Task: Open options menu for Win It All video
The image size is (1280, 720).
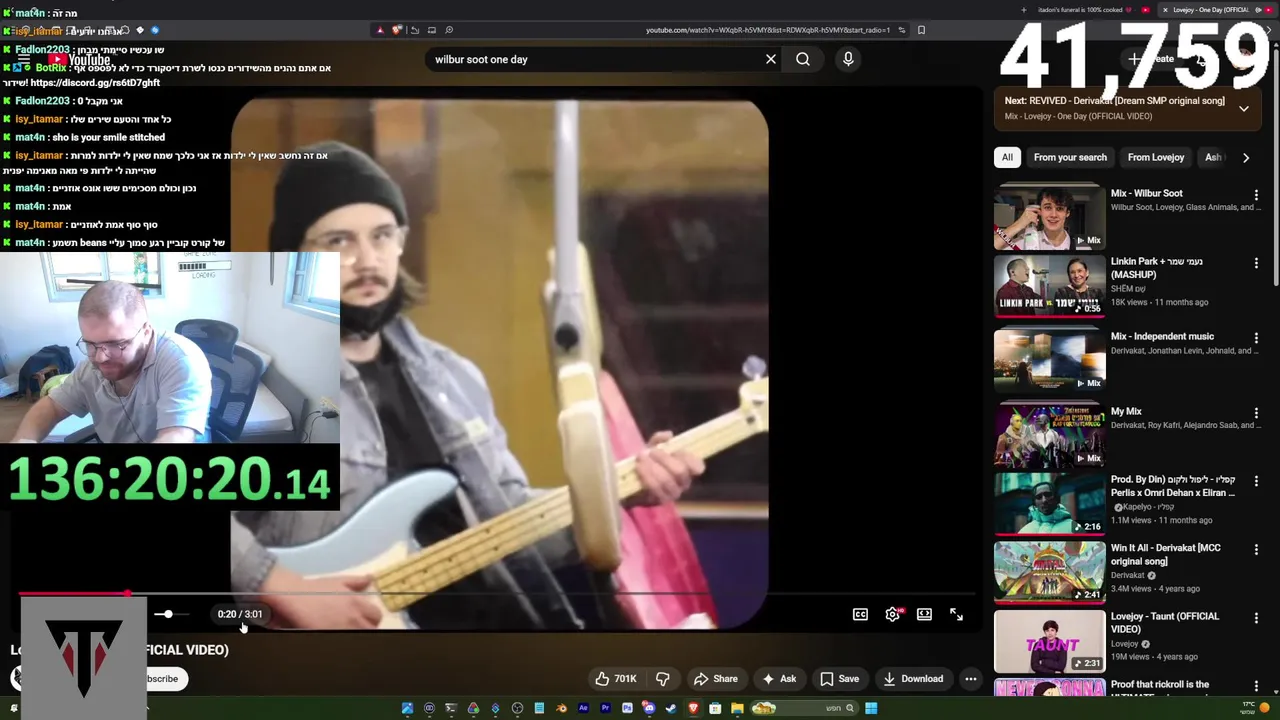Action: pyautogui.click(x=1256, y=550)
